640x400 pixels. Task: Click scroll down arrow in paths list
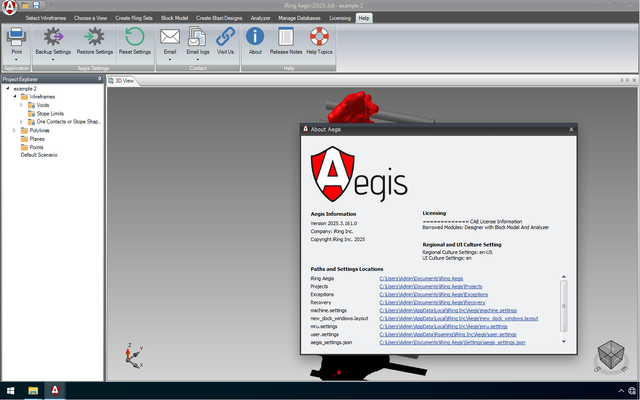coord(564,342)
